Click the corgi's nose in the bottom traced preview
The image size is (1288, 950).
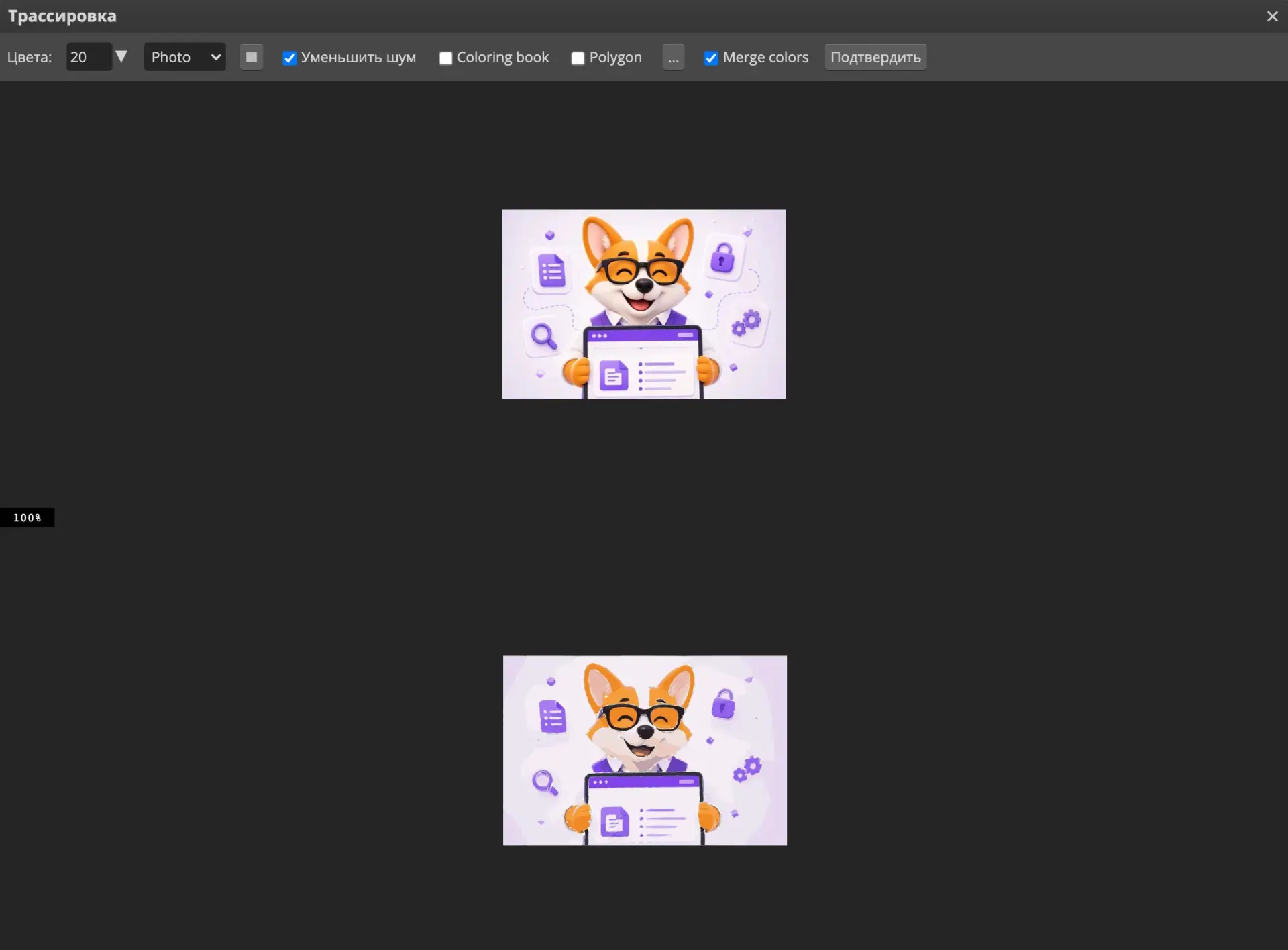644,732
